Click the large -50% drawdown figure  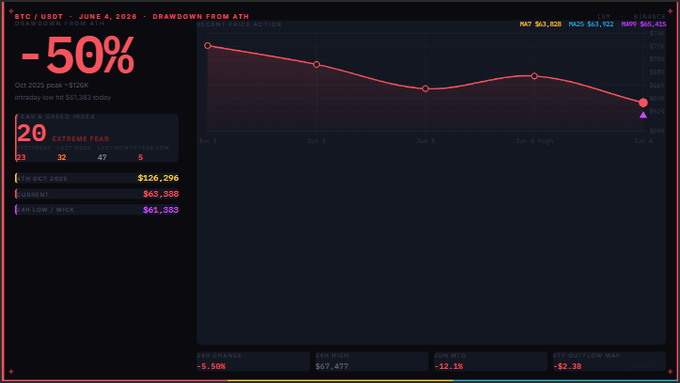(78, 55)
